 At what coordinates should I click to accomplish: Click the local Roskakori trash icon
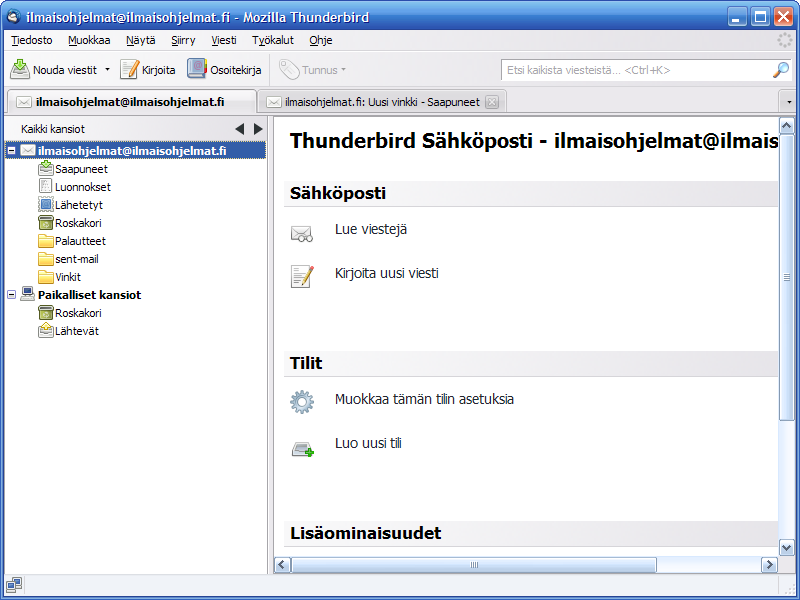[45, 313]
